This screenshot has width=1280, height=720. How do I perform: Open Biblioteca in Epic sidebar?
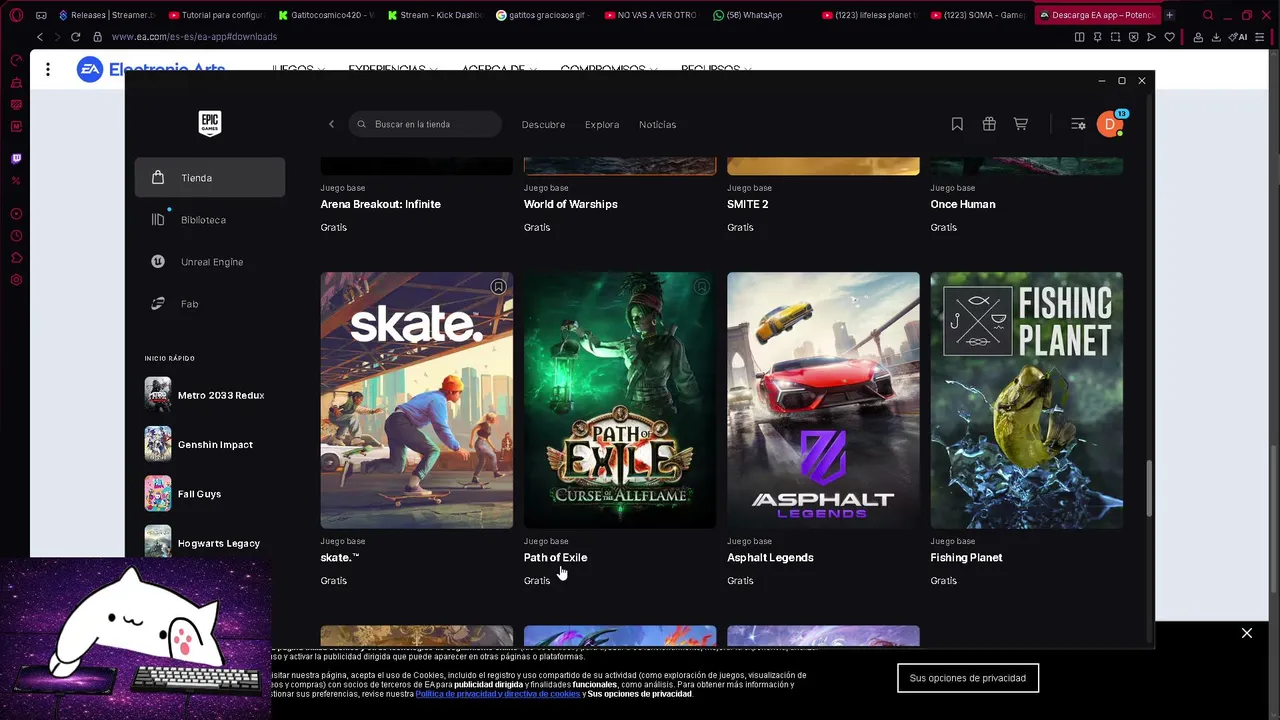coord(210,220)
